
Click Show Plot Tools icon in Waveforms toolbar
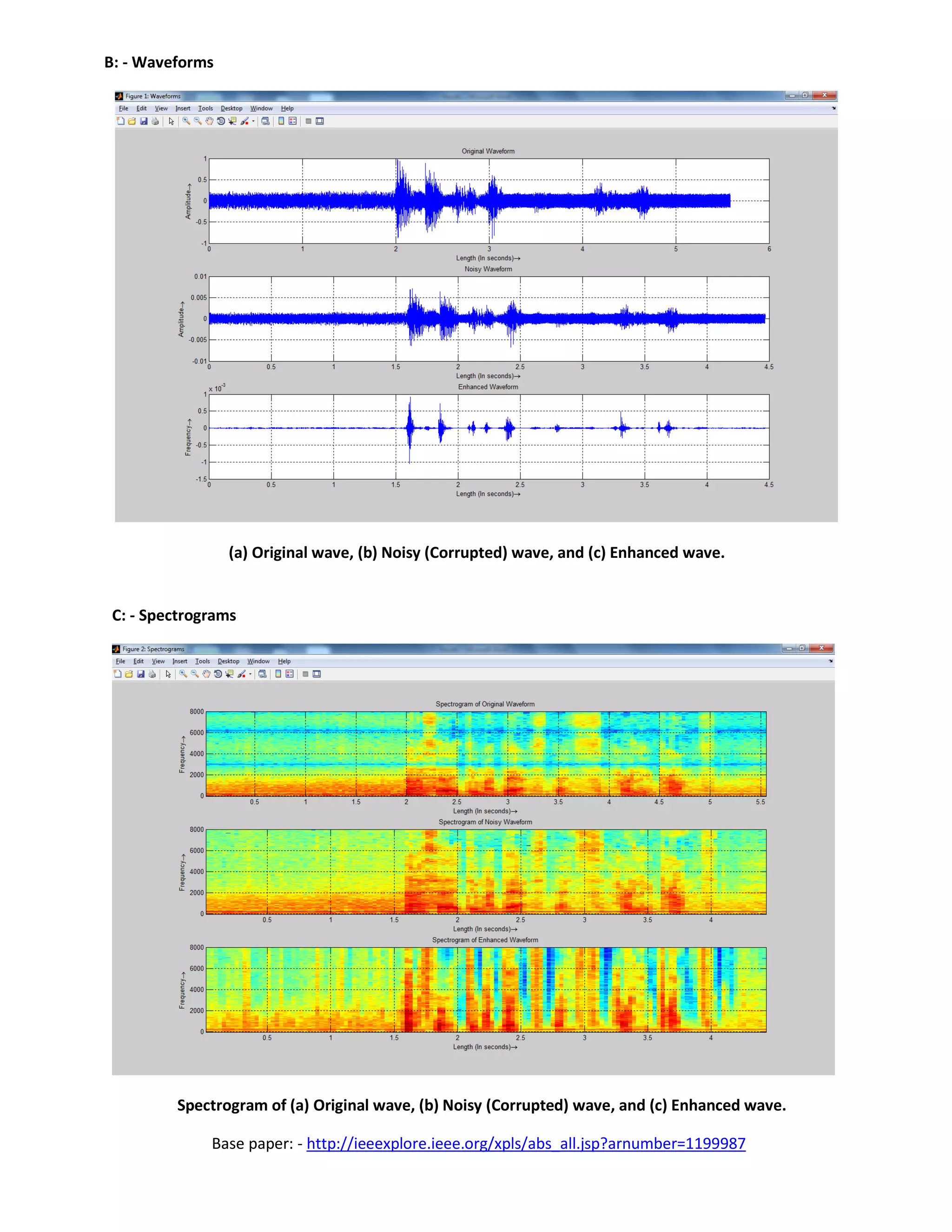coord(320,121)
